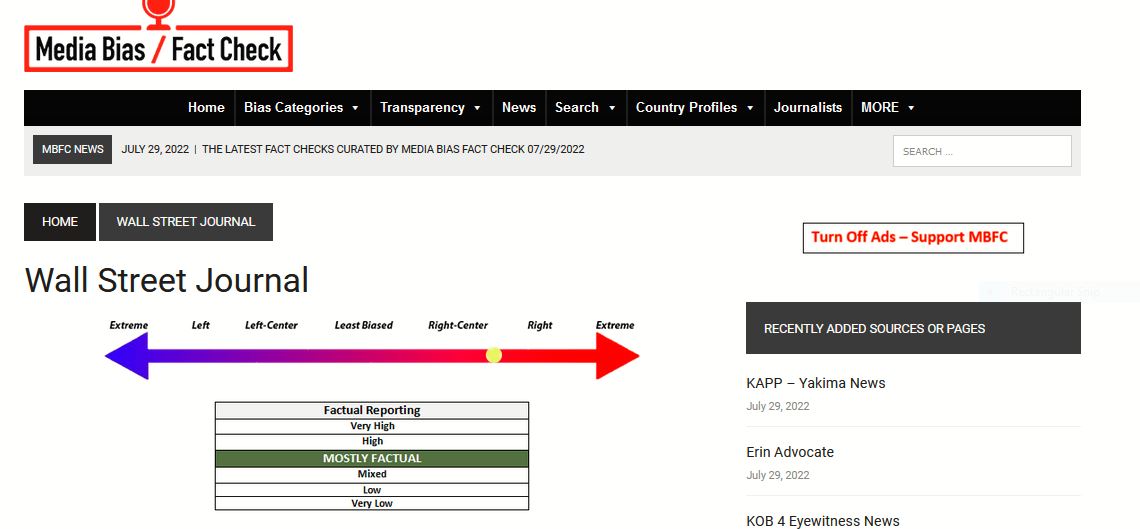1140x529 pixels.
Task: Click the HOME breadcrumb button
Action: click(60, 222)
